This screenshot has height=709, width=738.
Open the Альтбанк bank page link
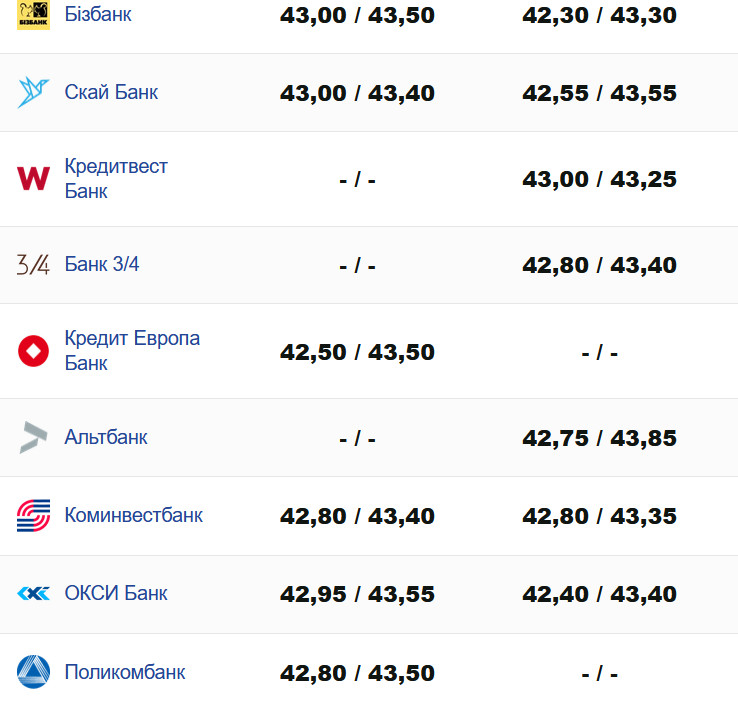pyautogui.click(x=106, y=437)
